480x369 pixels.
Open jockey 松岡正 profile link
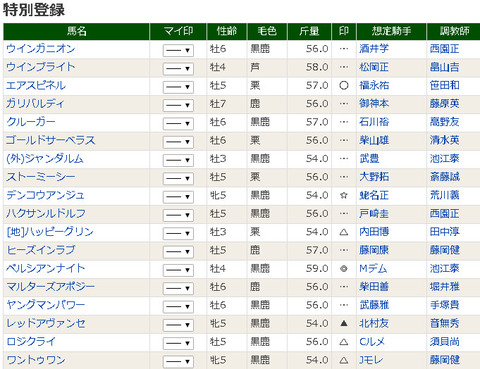[x=374, y=67]
